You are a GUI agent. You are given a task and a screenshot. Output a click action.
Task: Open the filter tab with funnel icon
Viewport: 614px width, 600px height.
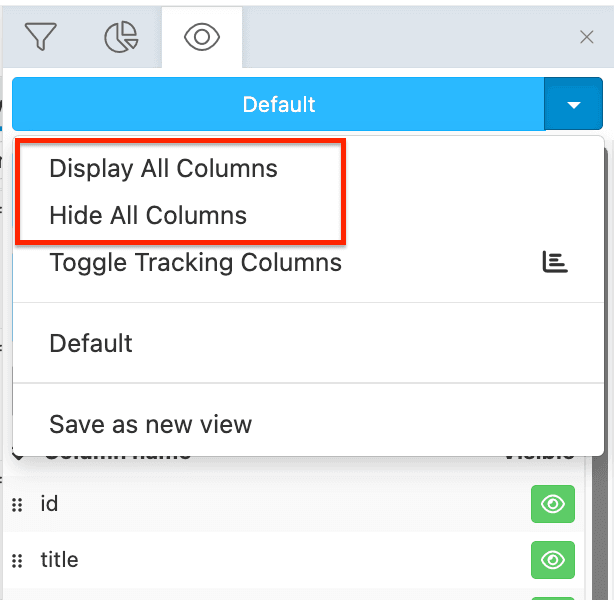tap(40, 37)
